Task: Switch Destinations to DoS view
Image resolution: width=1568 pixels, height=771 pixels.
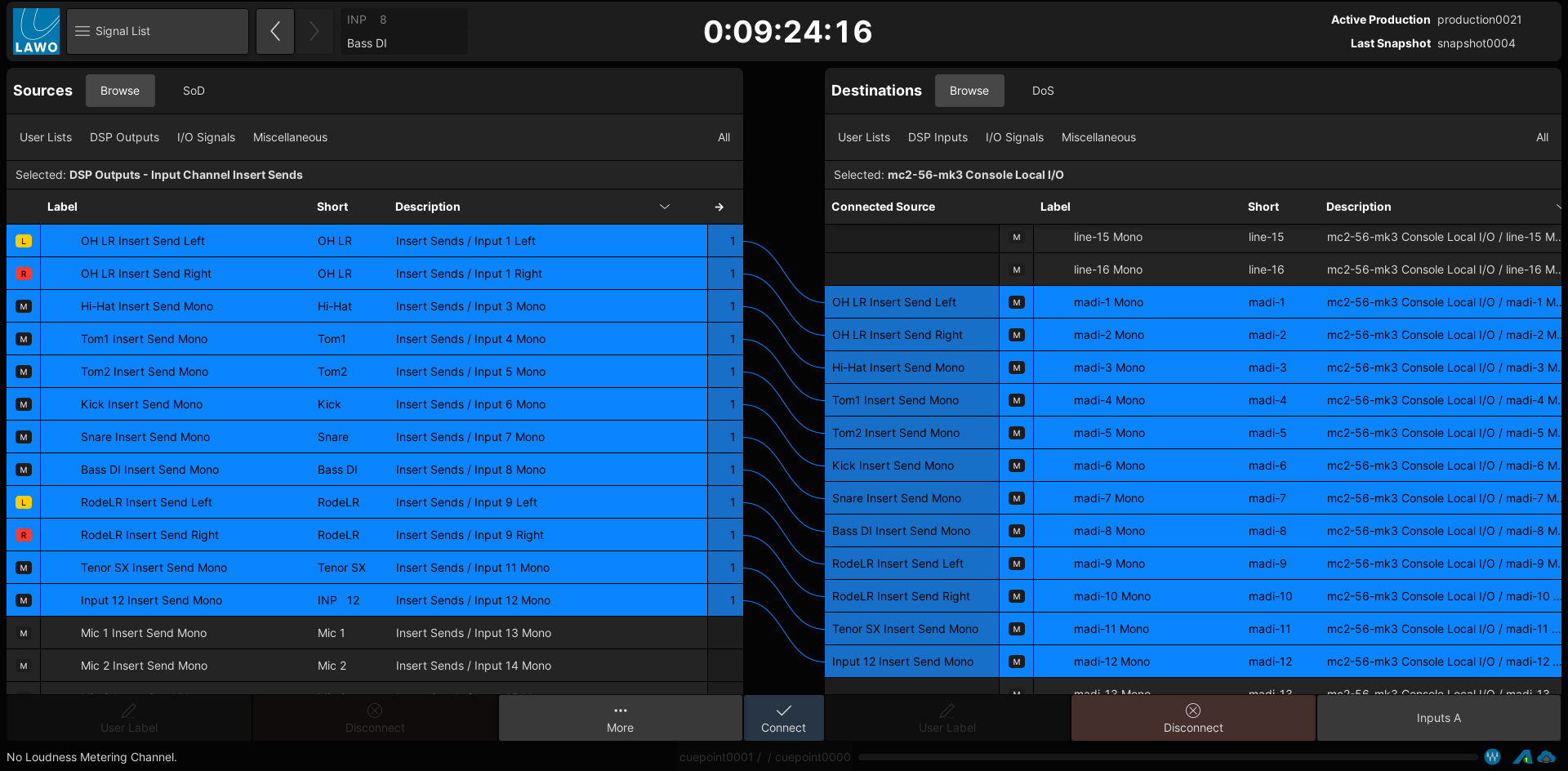Action: 1043,91
